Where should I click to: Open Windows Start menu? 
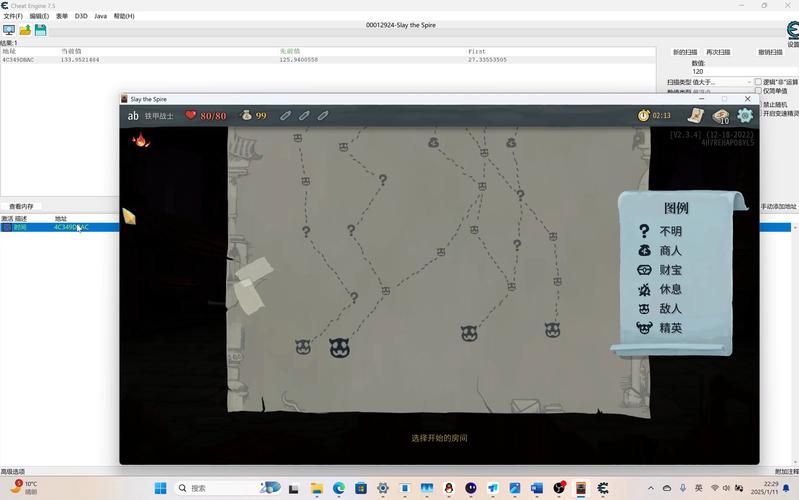(161, 488)
